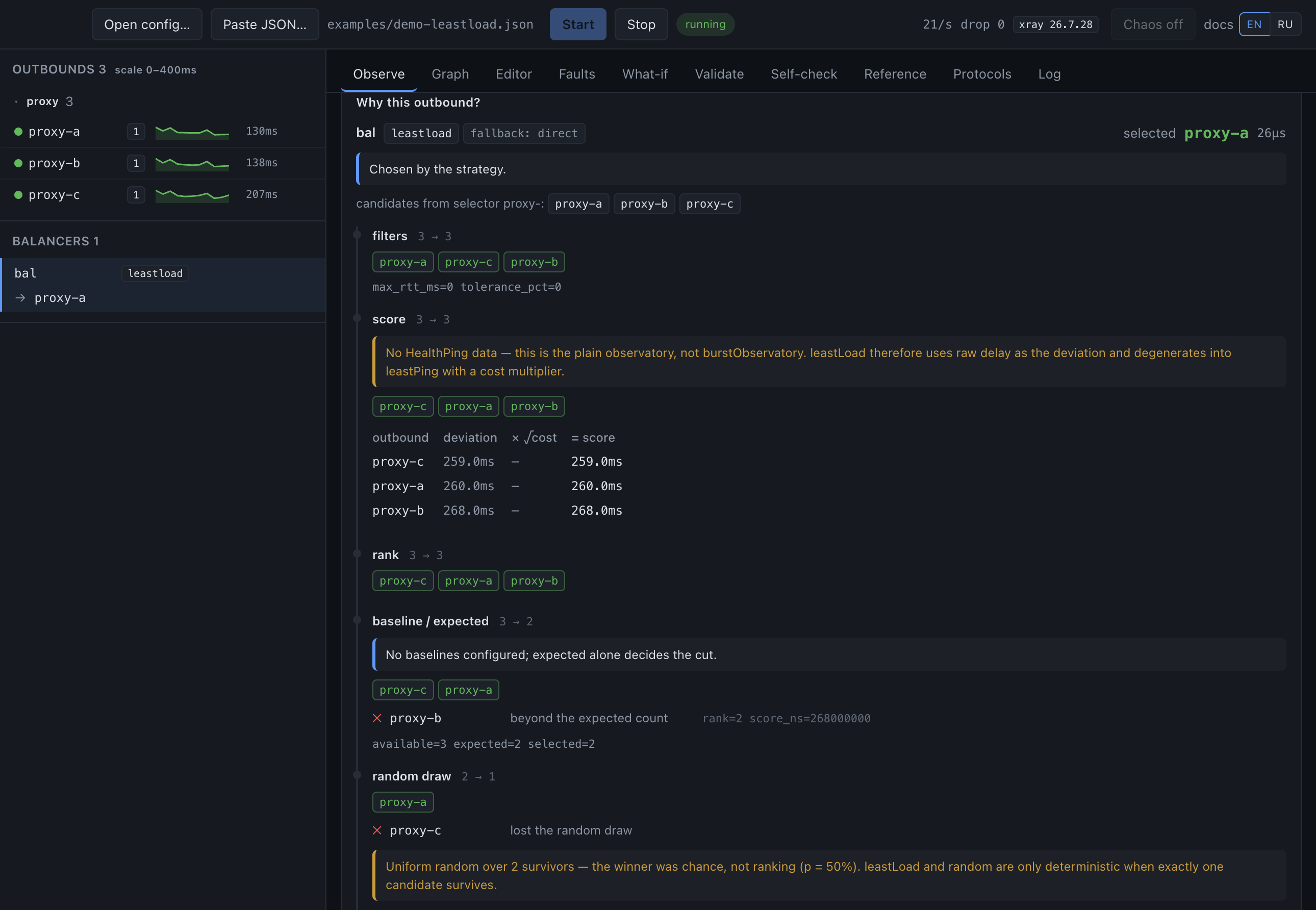Click the red X icon next to rejected proxy-c
The width and height of the screenshot is (1316, 910).
point(377,831)
